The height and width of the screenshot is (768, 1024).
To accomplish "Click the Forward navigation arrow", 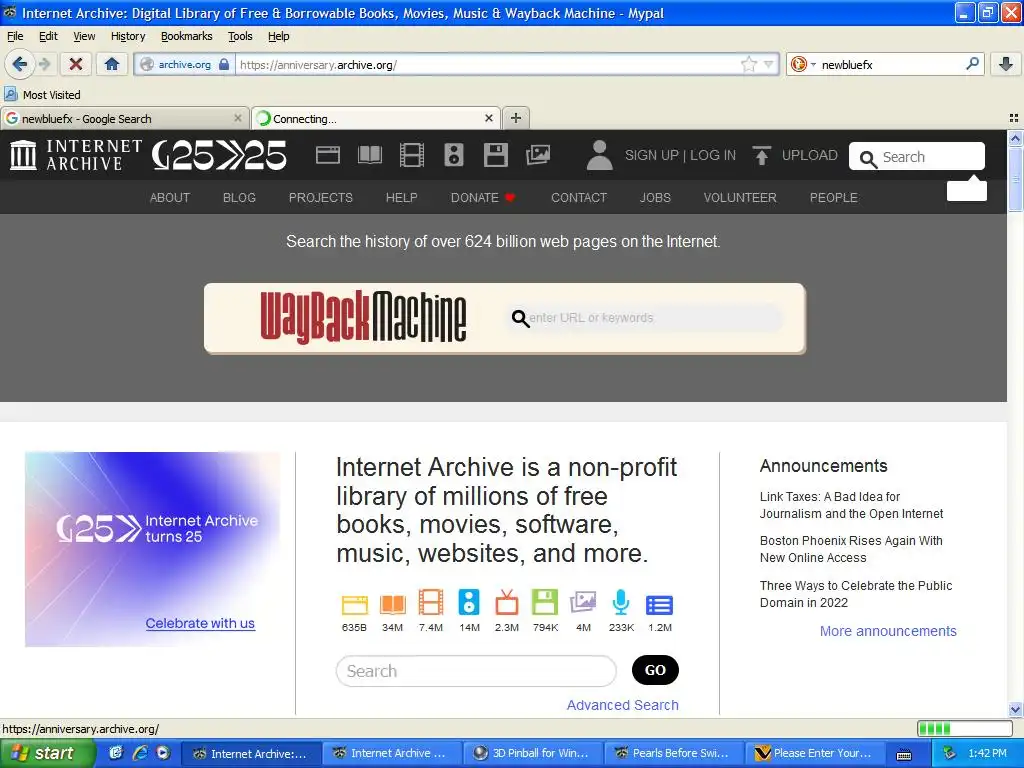I will point(44,64).
